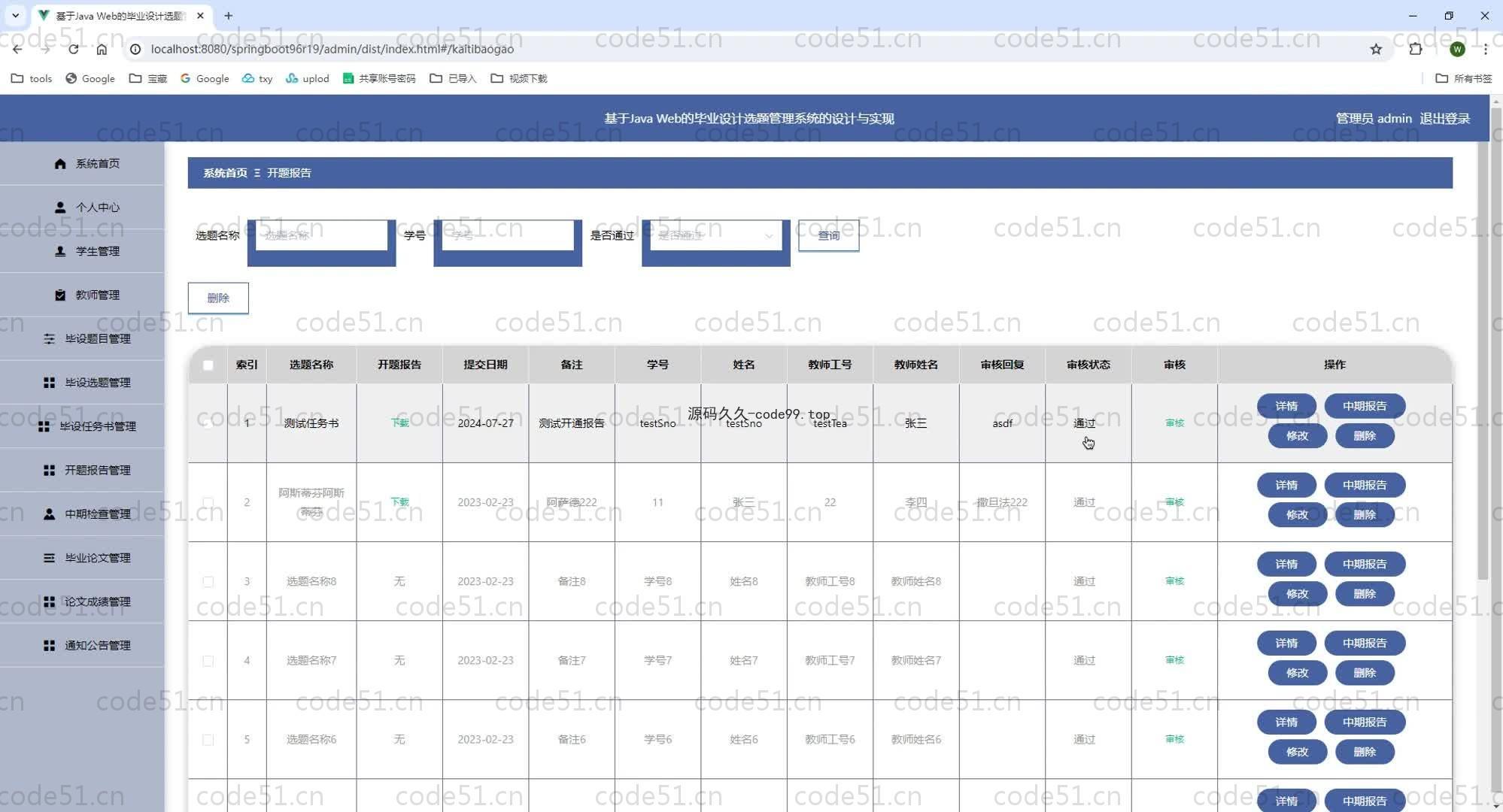Viewport: 1503px width, 812px height.
Task: Click into the 选题名称 search field
Action: click(321, 235)
